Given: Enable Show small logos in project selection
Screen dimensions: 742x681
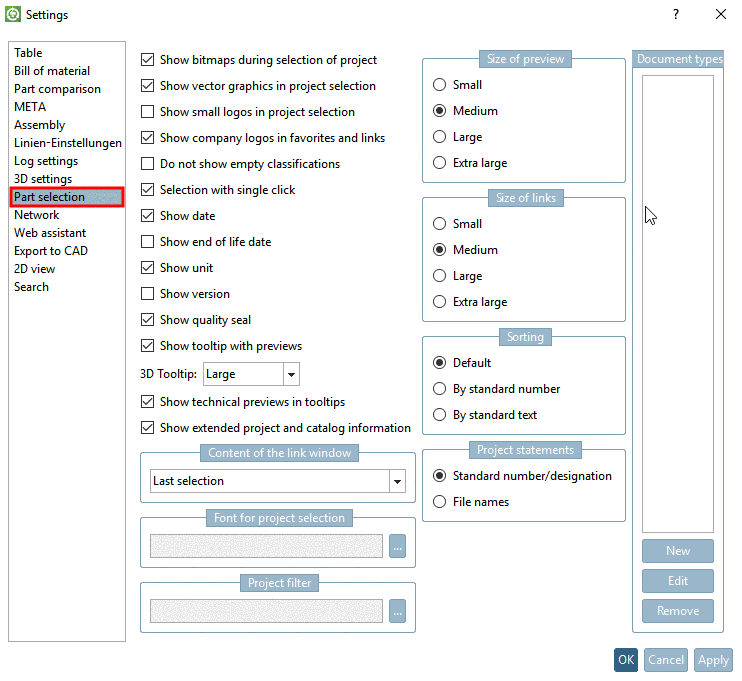Looking at the screenshot, I should [x=148, y=112].
